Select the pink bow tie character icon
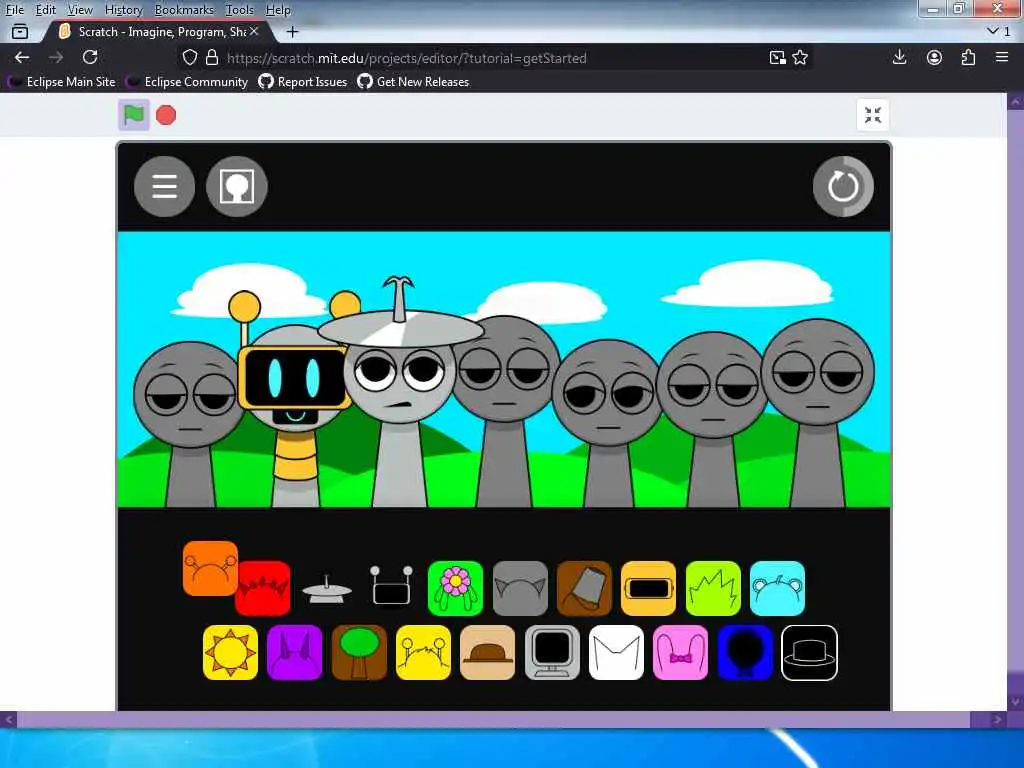 pos(680,652)
